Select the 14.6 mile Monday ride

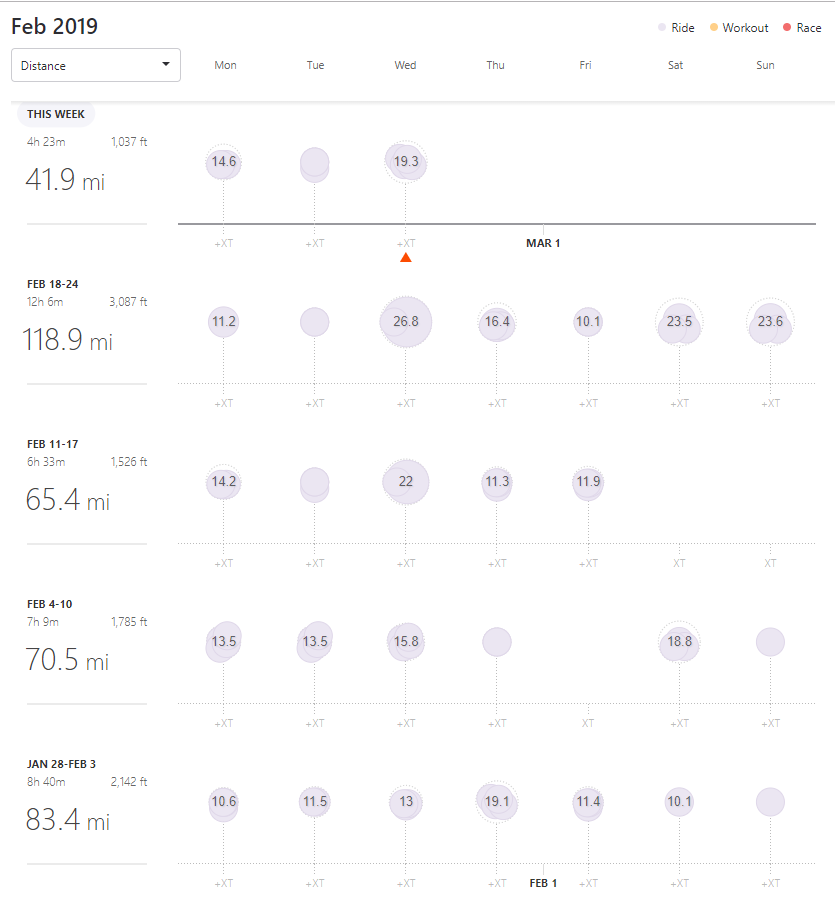tap(224, 162)
